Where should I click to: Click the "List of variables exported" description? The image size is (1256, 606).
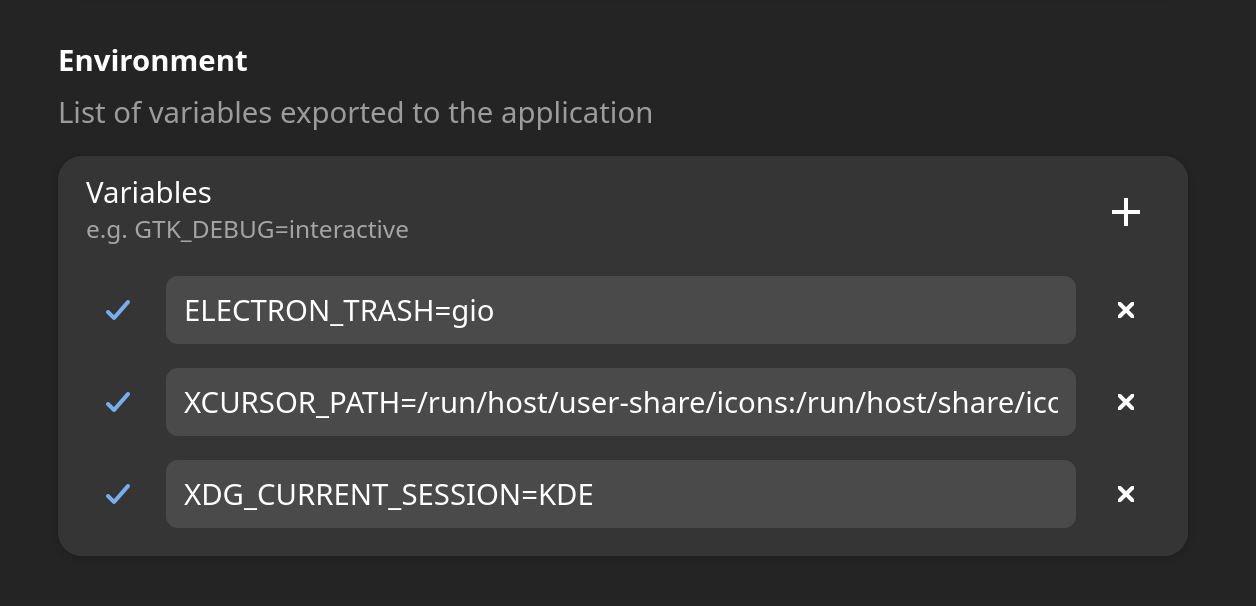click(x=355, y=113)
